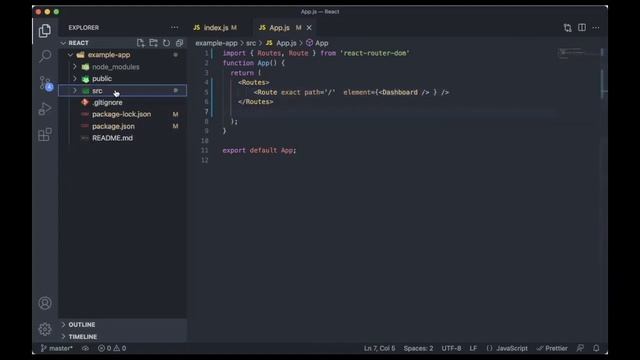The height and width of the screenshot is (360, 640).
Task: Close the App.js tab
Action: 309,28
